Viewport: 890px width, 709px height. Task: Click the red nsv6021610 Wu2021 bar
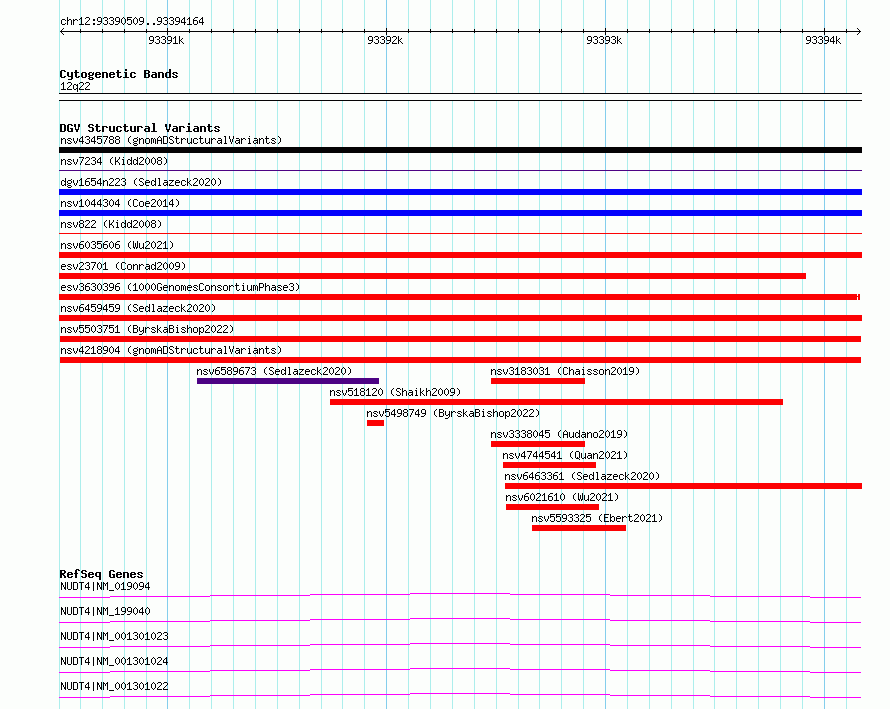(552, 507)
